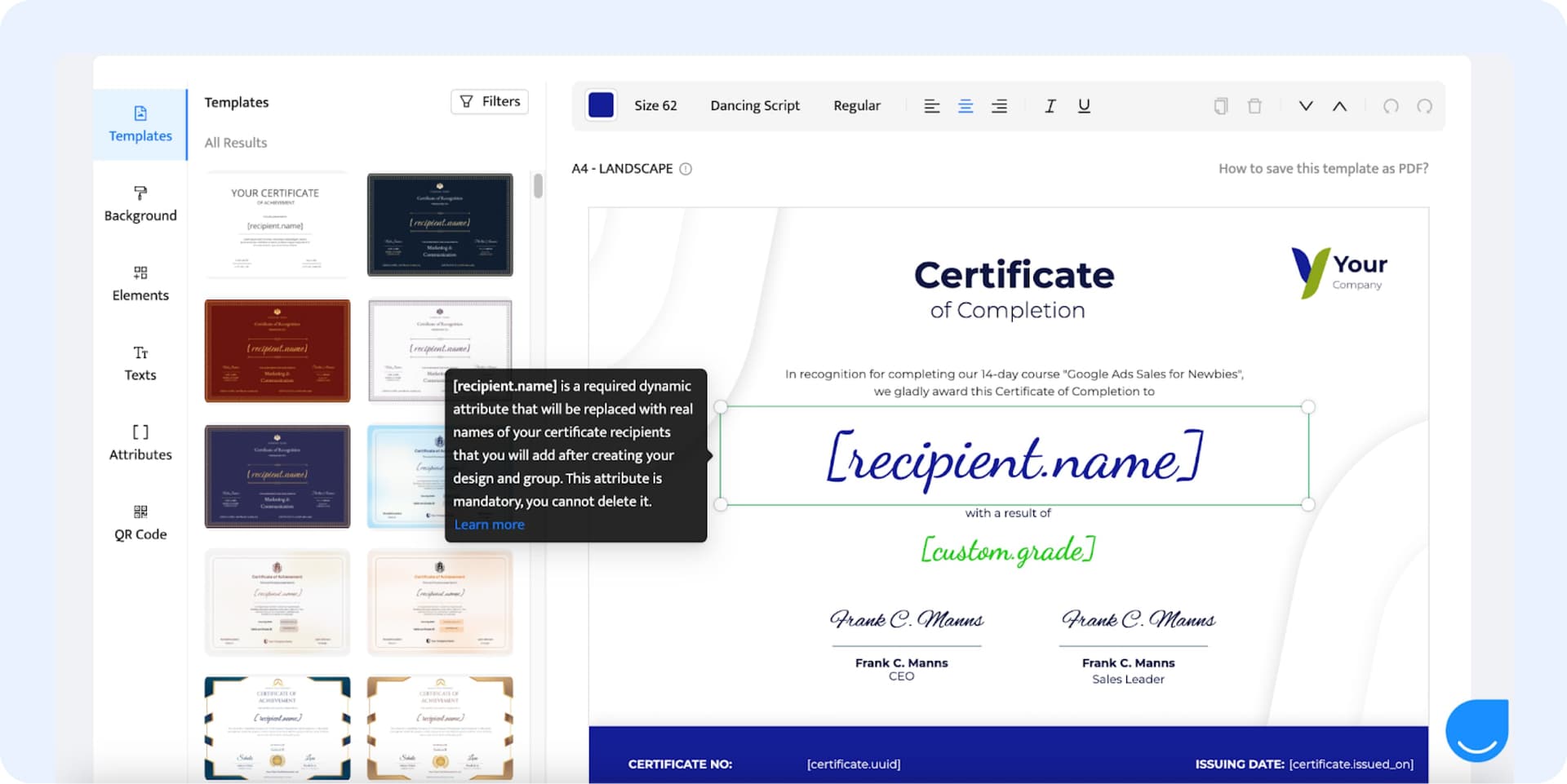Screen dimensions: 1567x784
Task: Click the align left icon
Action: (931, 106)
